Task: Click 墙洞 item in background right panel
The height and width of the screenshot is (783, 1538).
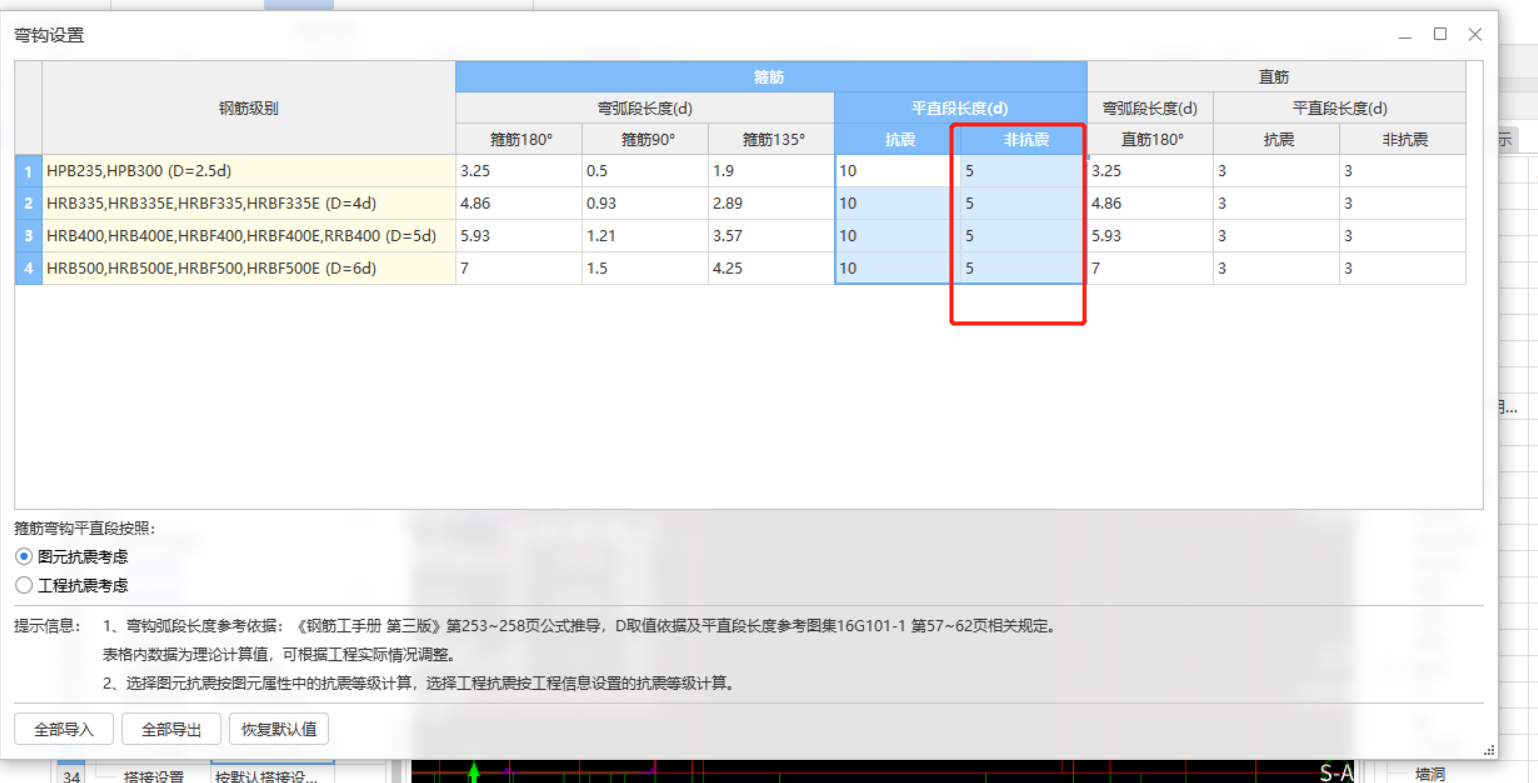Action: 1430,772
